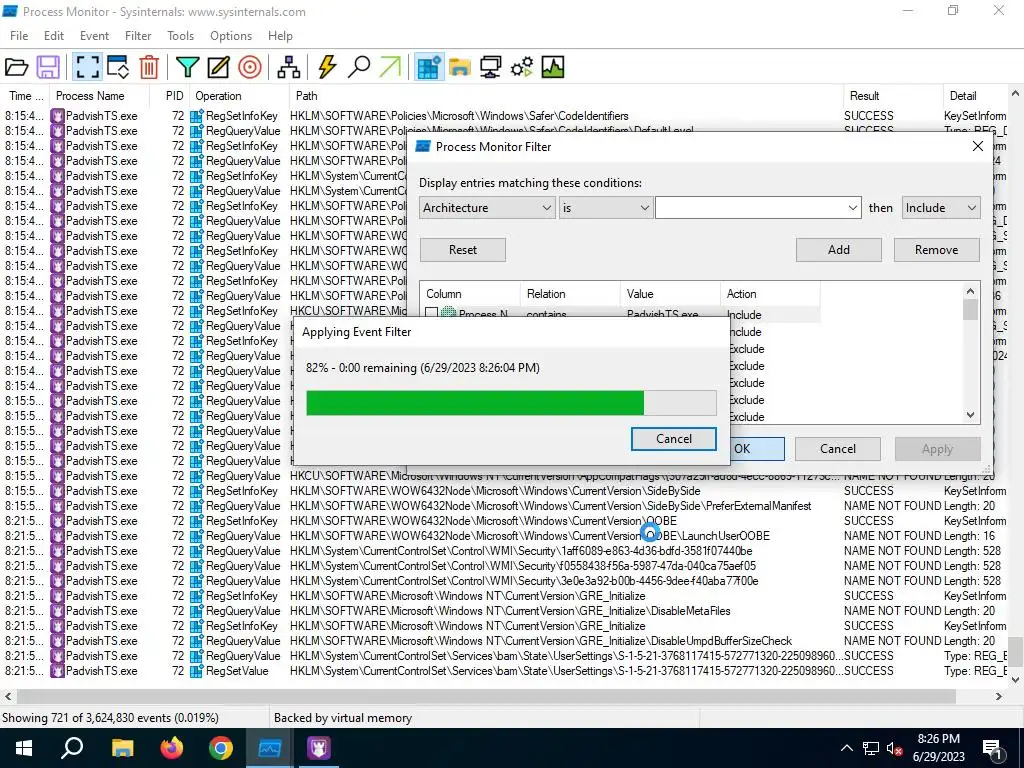Toggle the Show Registry Activity icon
The width and height of the screenshot is (1024, 768).
point(428,67)
